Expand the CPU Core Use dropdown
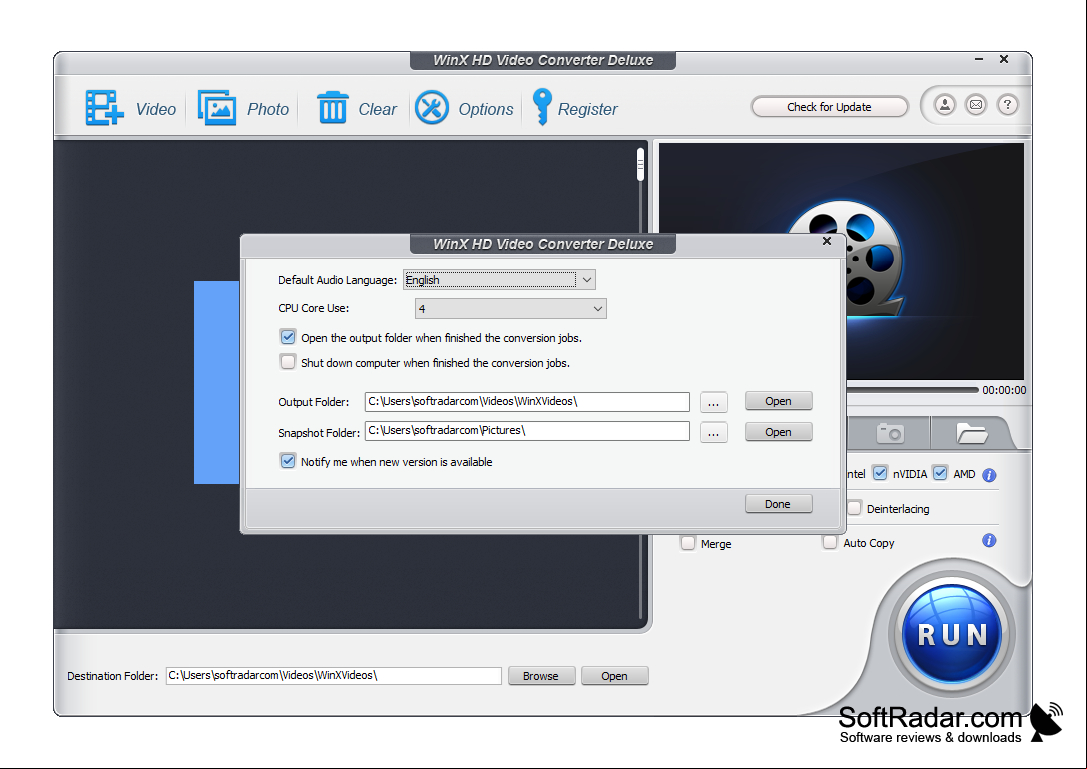Screen dimensions: 1087x769 [510, 309]
